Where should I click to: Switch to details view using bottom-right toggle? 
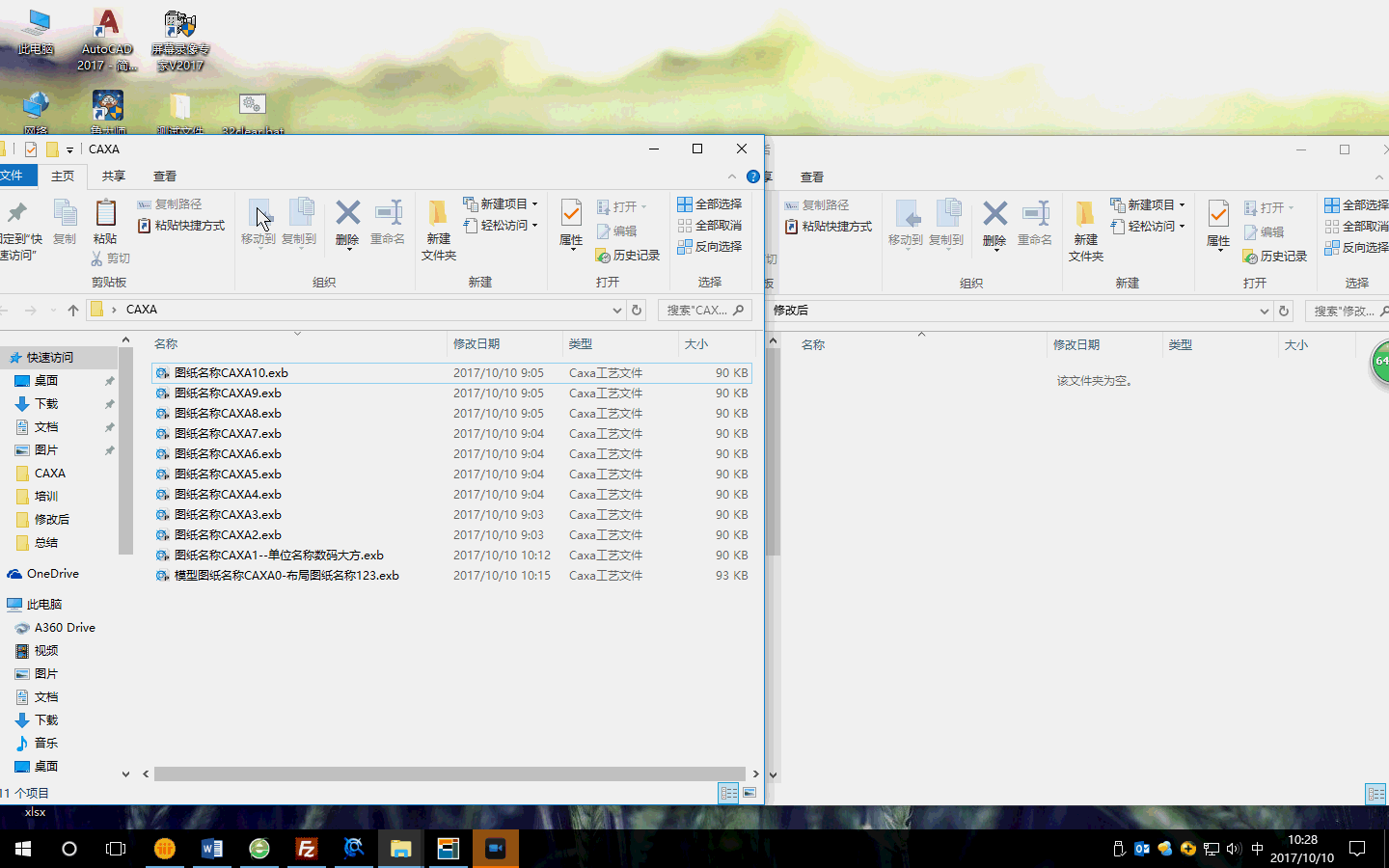coord(728,793)
